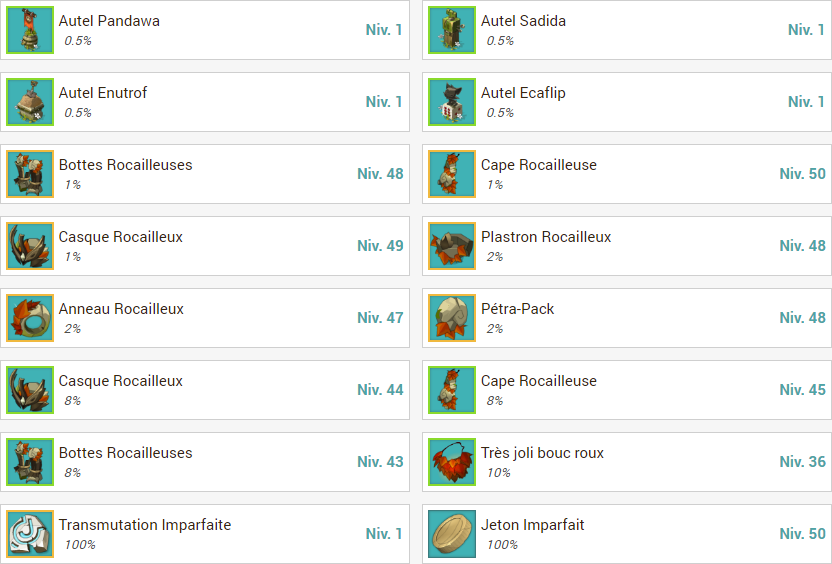Open the Autel Enutrof icon
832x564 pixels.
coord(30,102)
